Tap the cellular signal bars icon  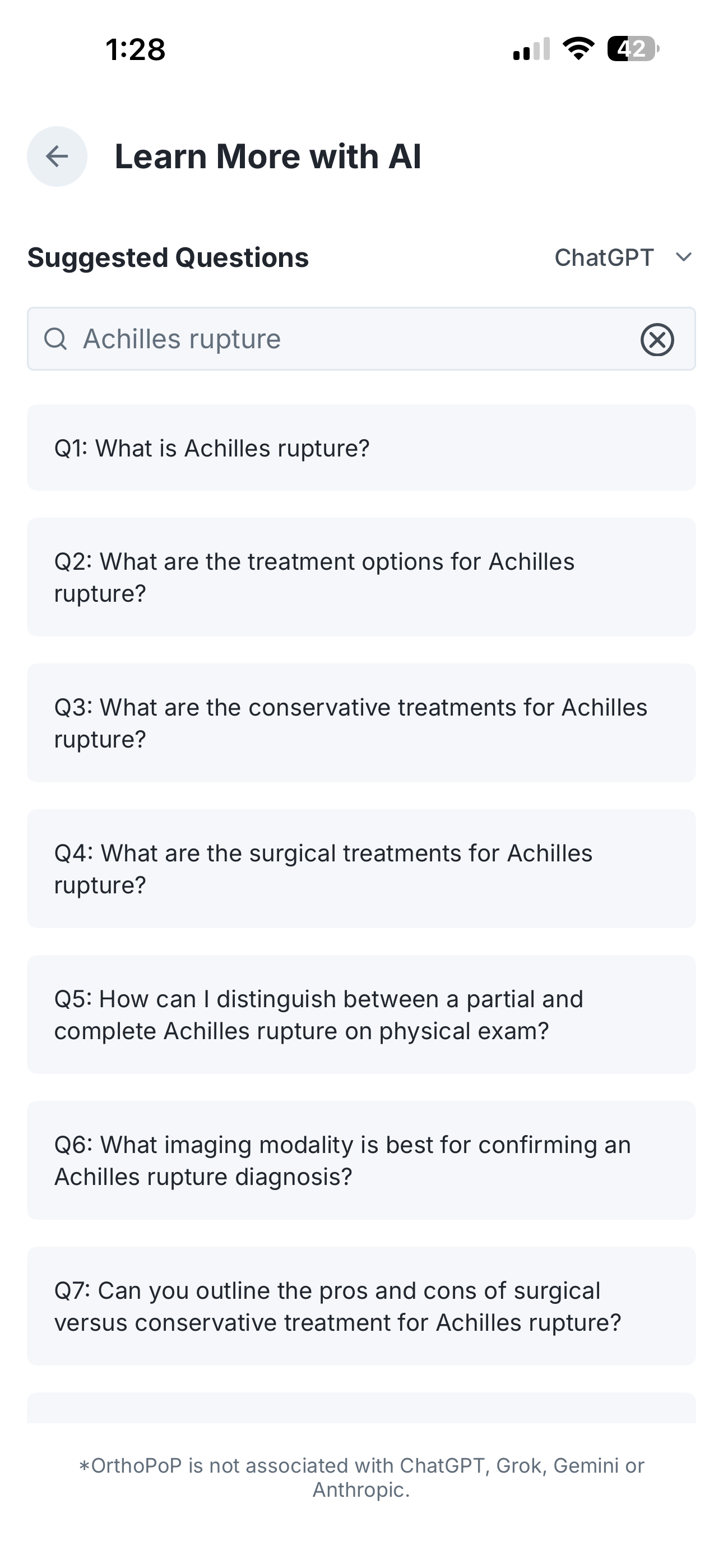coord(531,49)
